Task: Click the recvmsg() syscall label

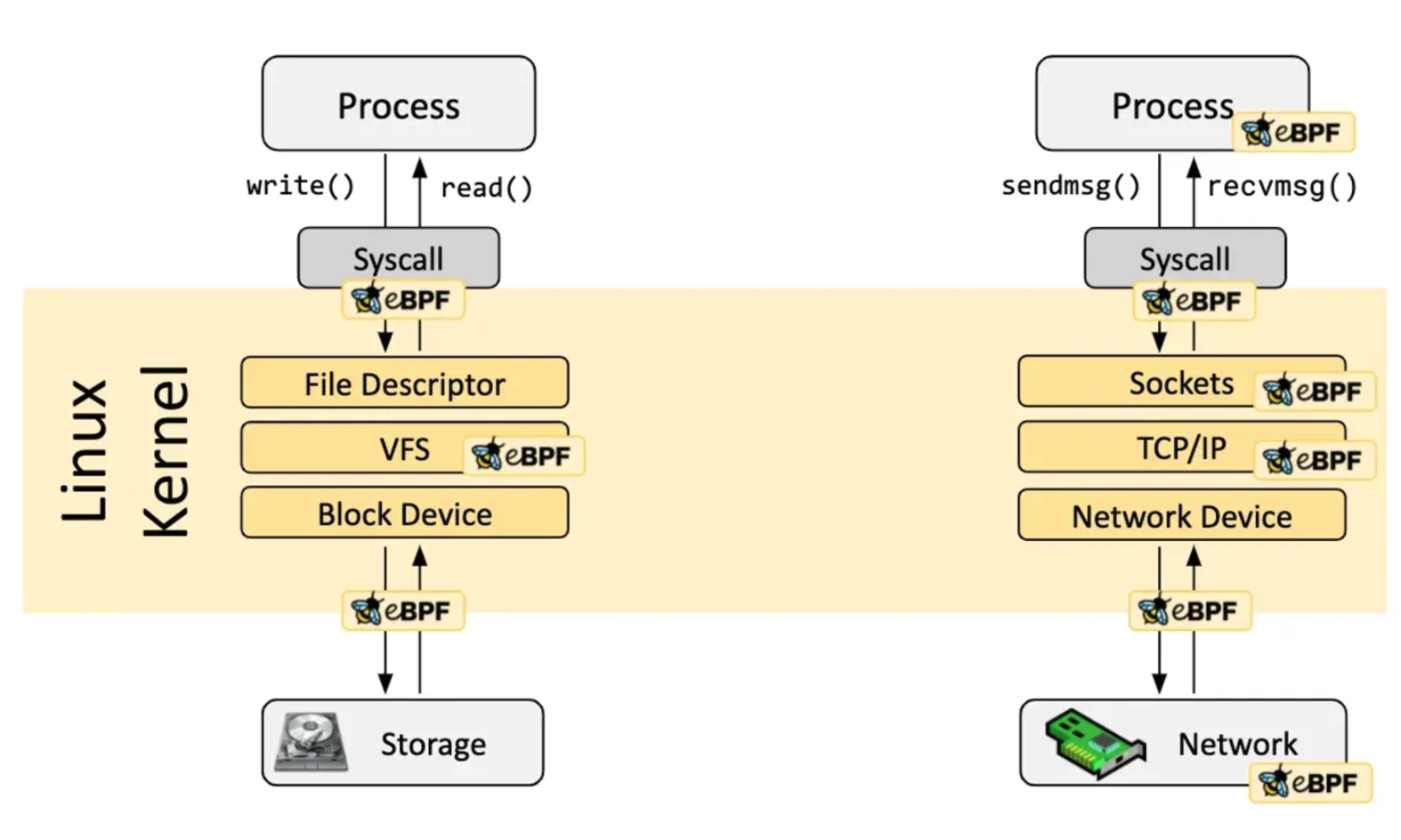Action: pyautogui.click(x=1282, y=187)
